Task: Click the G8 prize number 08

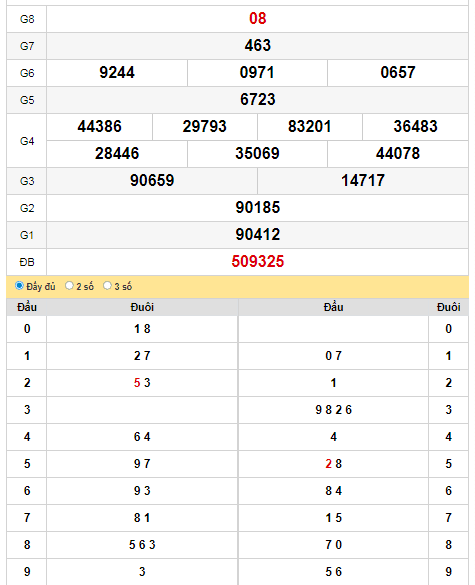Action: click(257, 19)
